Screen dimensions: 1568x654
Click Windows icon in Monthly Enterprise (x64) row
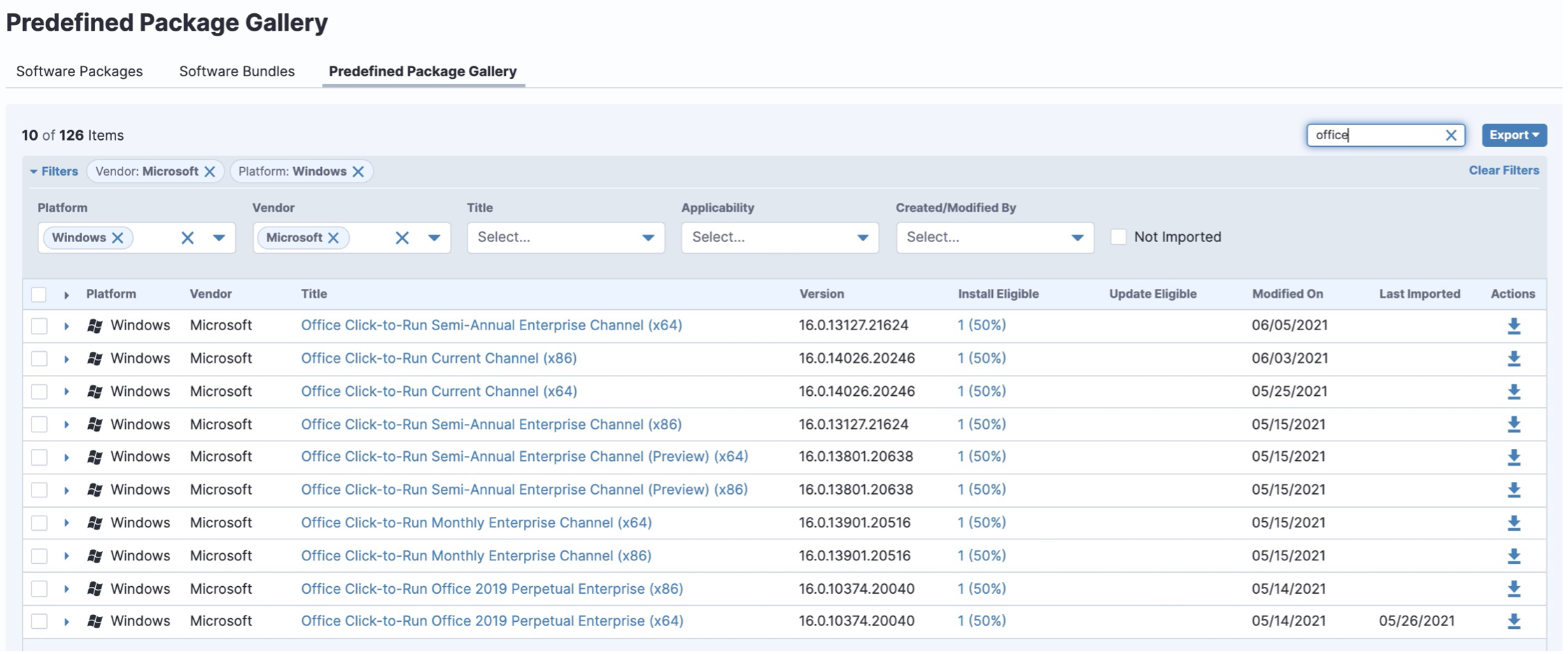(x=95, y=523)
